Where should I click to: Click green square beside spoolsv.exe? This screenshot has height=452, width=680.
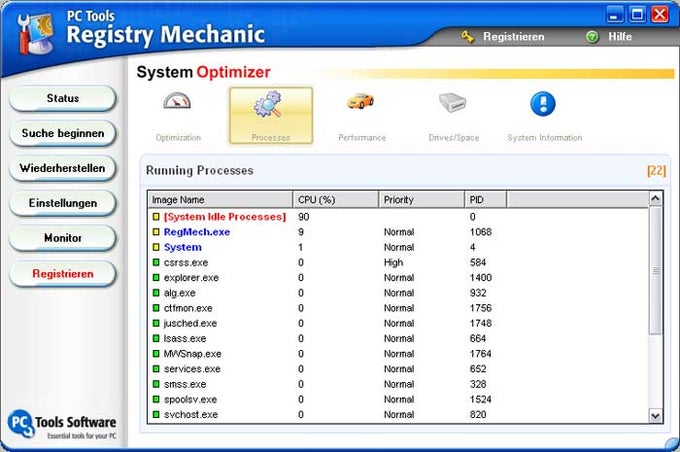point(156,399)
